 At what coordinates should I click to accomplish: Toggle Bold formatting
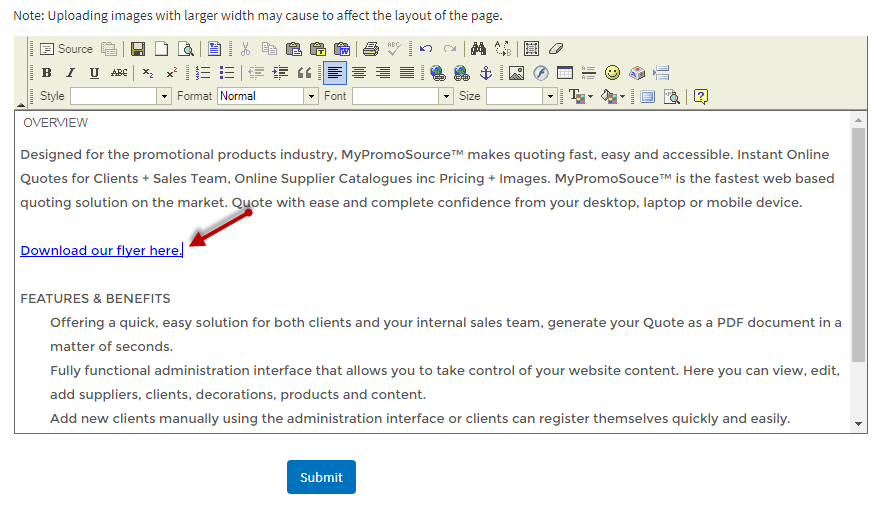[47, 73]
